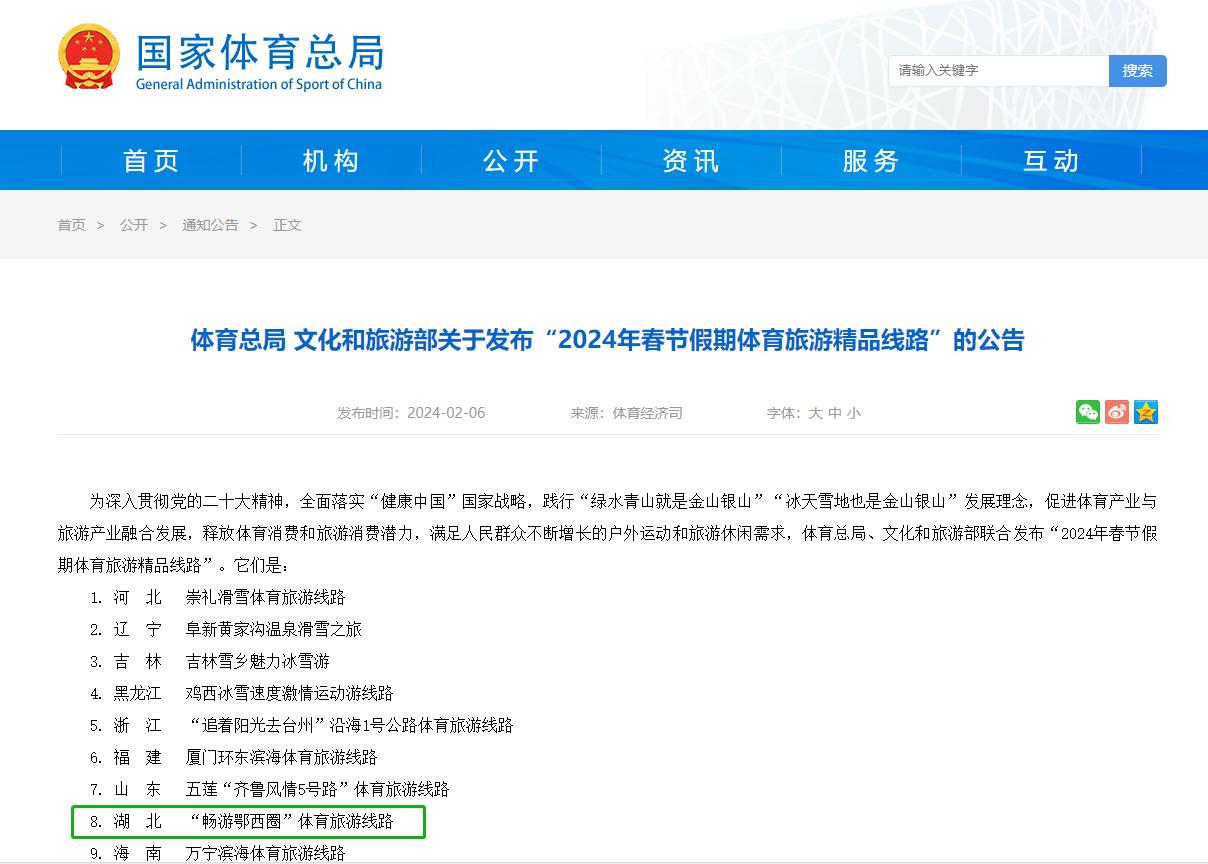Click 正文 in the breadcrumb
Viewport: 1208px width, 864px height.
tap(288, 225)
